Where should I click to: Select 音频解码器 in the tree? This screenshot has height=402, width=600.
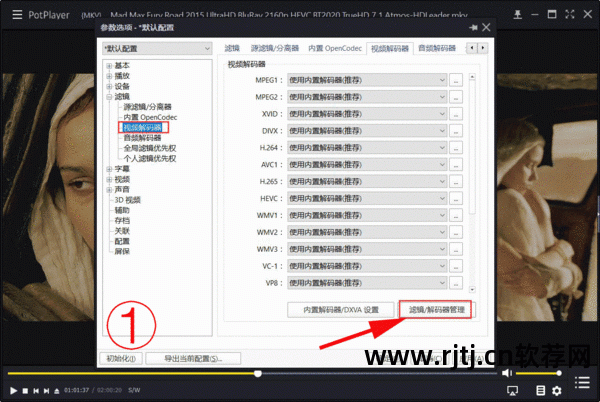(x=142, y=138)
